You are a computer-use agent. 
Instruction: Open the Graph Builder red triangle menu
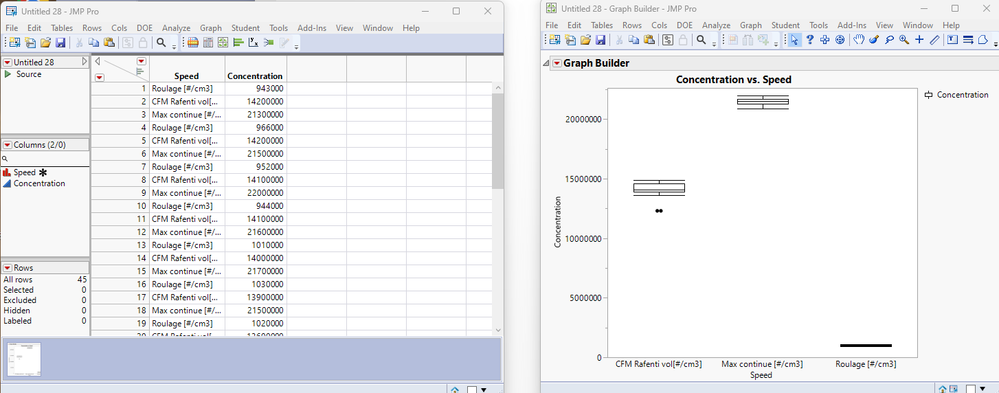tap(557, 63)
